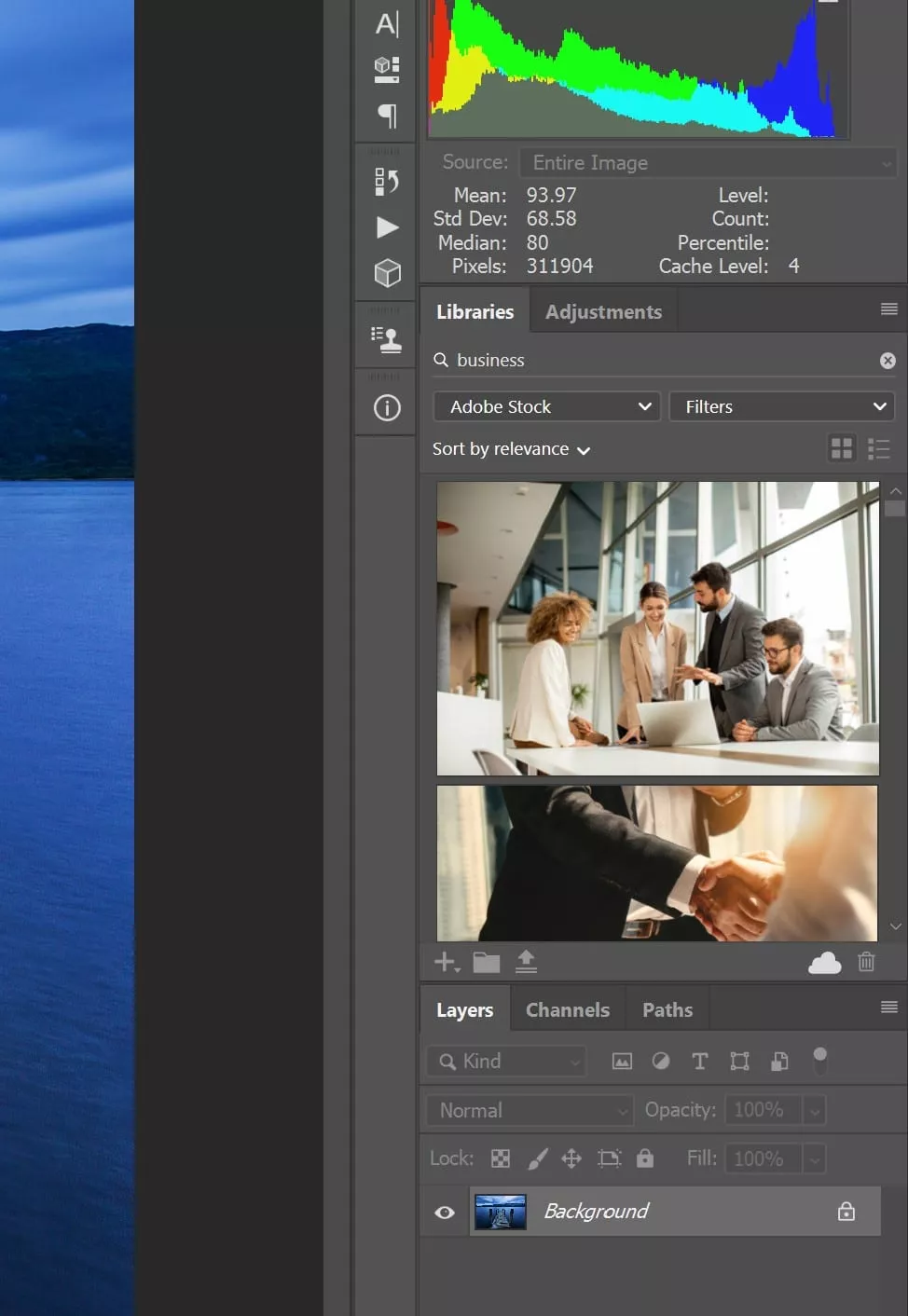The image size is (908, 1316).
Task: Switch to the Paths tab
Action: (x=667, y=1010)
